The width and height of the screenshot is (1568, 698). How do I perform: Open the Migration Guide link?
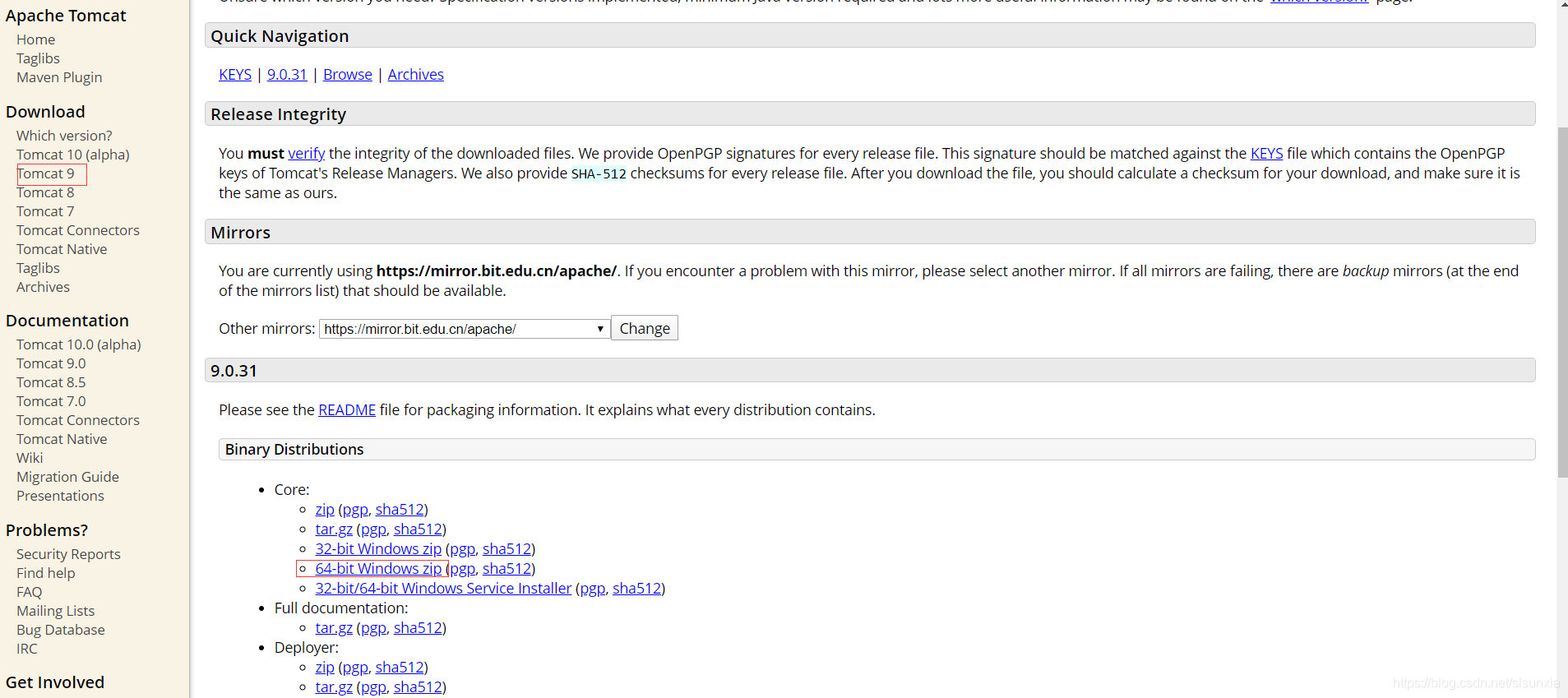[x=67, y=477]
